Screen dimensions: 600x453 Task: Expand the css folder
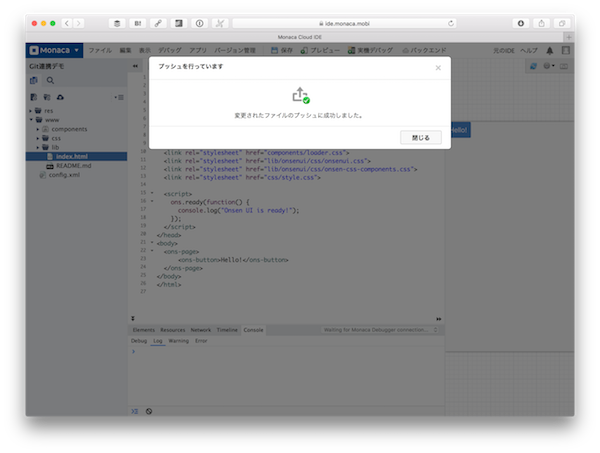click(x=38, y=139)
